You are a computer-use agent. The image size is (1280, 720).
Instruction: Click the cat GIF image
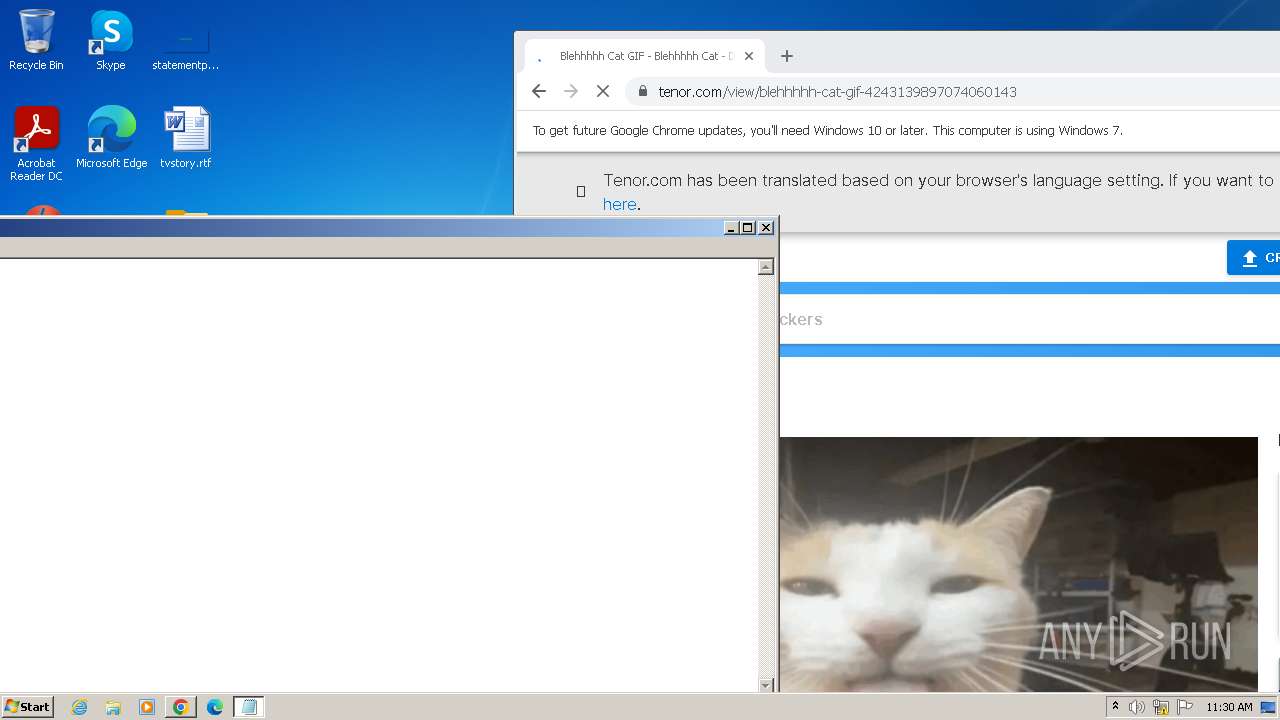(x=1018, y=564)
